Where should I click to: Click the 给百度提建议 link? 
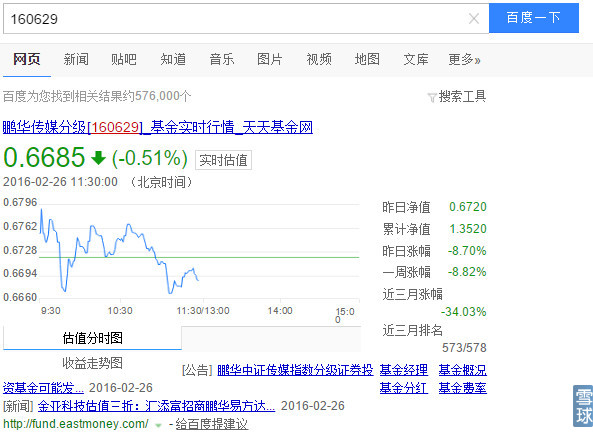coord(212,424)
